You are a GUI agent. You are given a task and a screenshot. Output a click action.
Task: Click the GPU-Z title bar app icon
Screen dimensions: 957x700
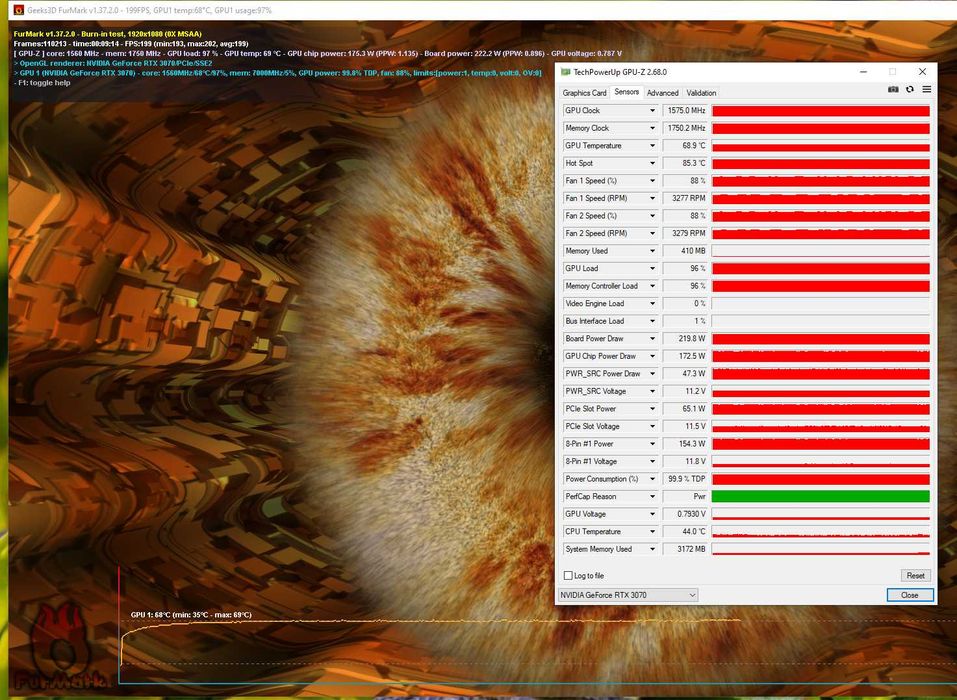pos(565,72)
